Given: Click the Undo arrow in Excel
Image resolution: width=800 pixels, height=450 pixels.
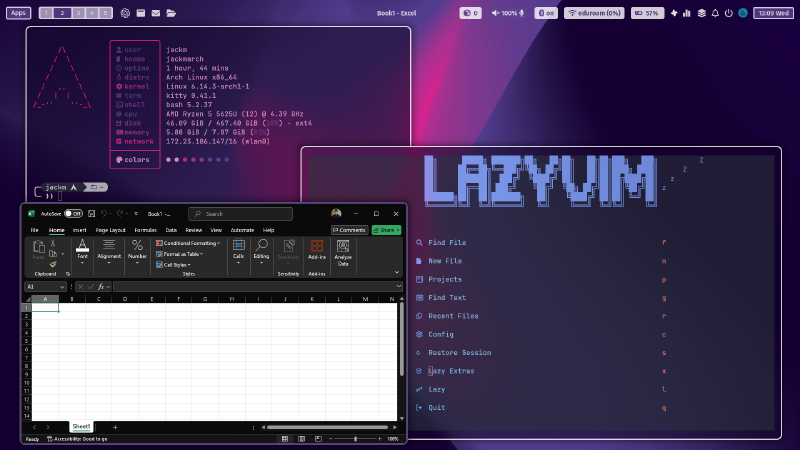Looking at the screenshot, I should point(104,214).
